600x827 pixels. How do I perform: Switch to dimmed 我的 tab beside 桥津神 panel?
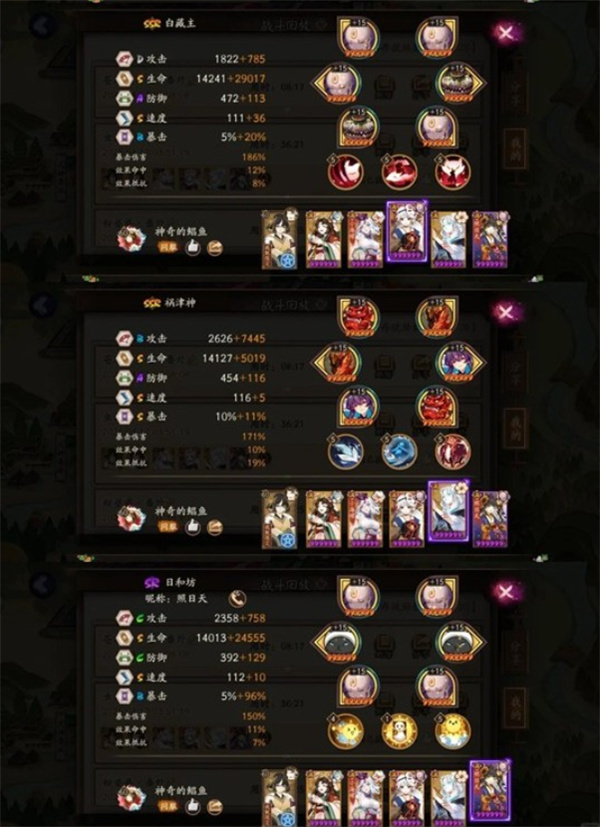pyautogui.click(x=514, y=427)
